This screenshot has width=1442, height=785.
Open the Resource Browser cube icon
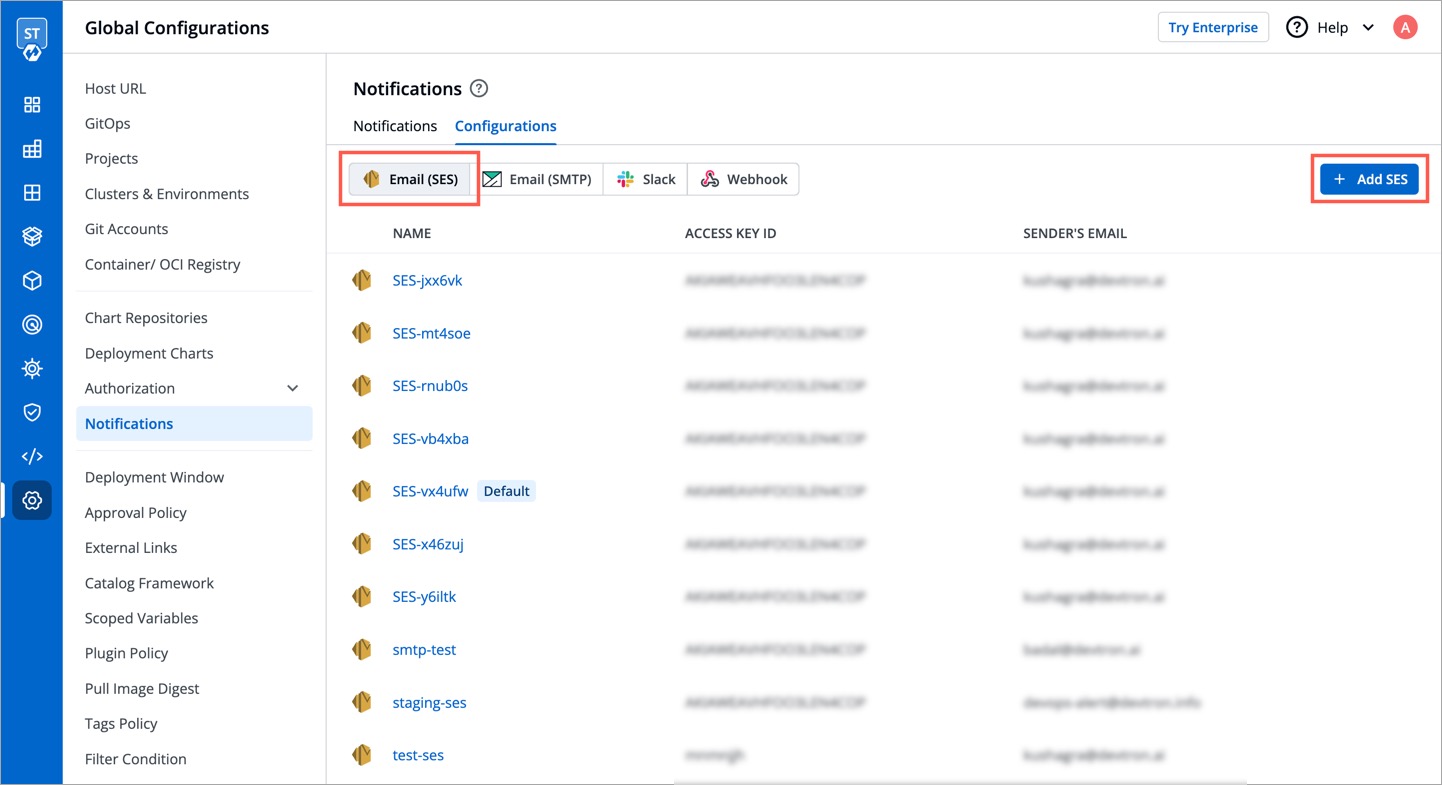click(32, 280)
